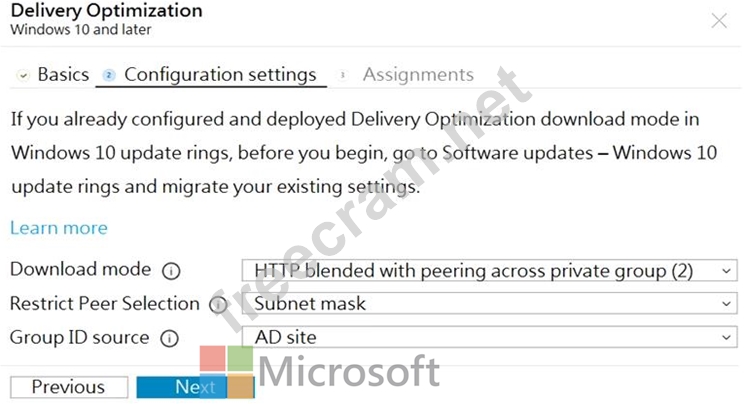Switch to the Assignments tab
744x404 pixels.
tap(418, 75)
